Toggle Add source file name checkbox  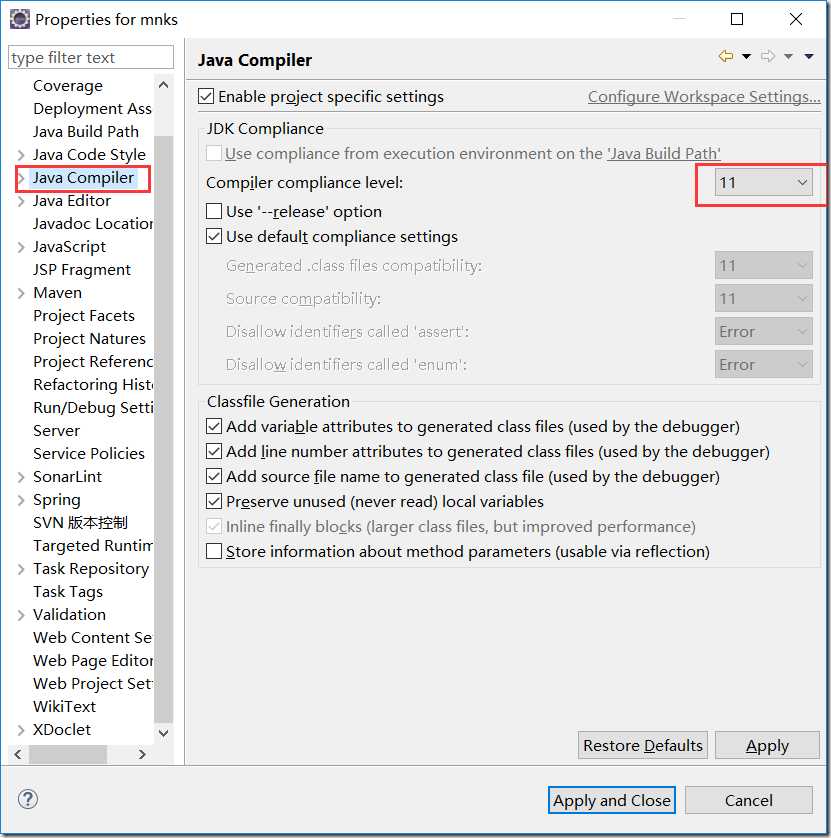(x=214, y=476)
